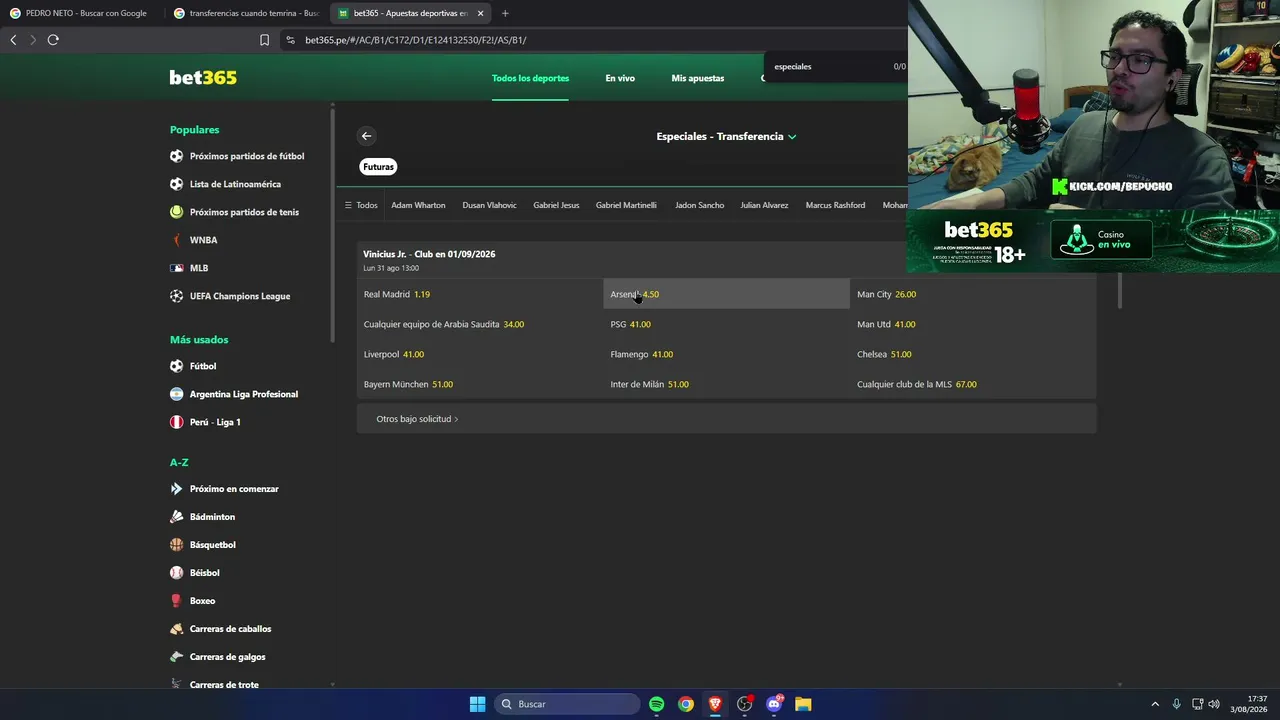Viewport: 1280px width, 720px height.
Task: Select the Gabriel Jesus tab
Action: click(x=556, y=205)
